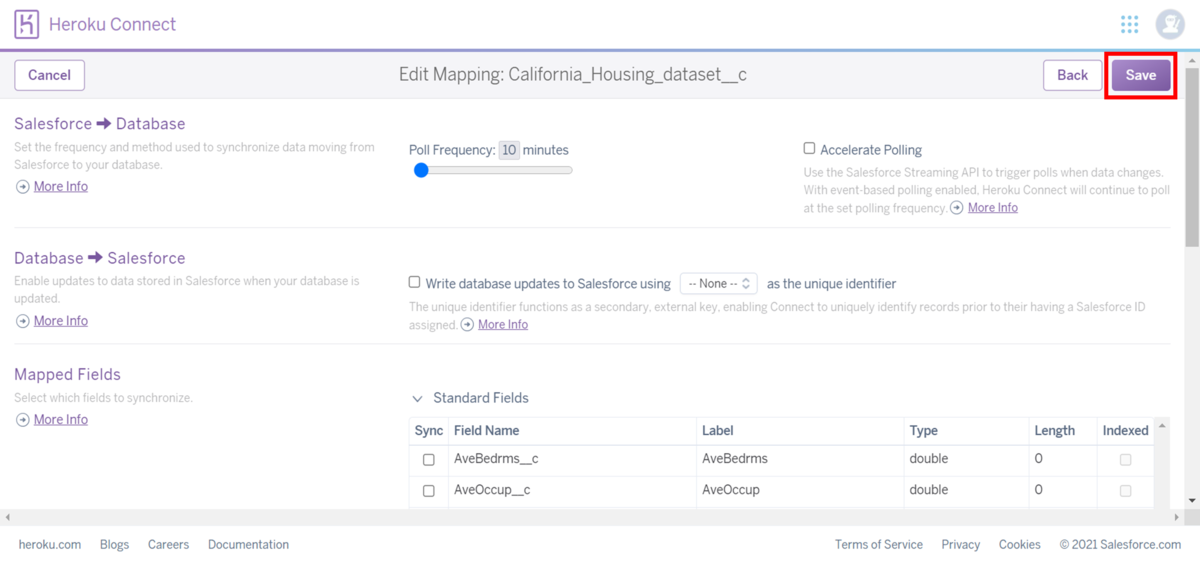This screenshot has height=563, width=1200.
Task: Click the Poll Frequency minutes input field
Action: point(509,150)
